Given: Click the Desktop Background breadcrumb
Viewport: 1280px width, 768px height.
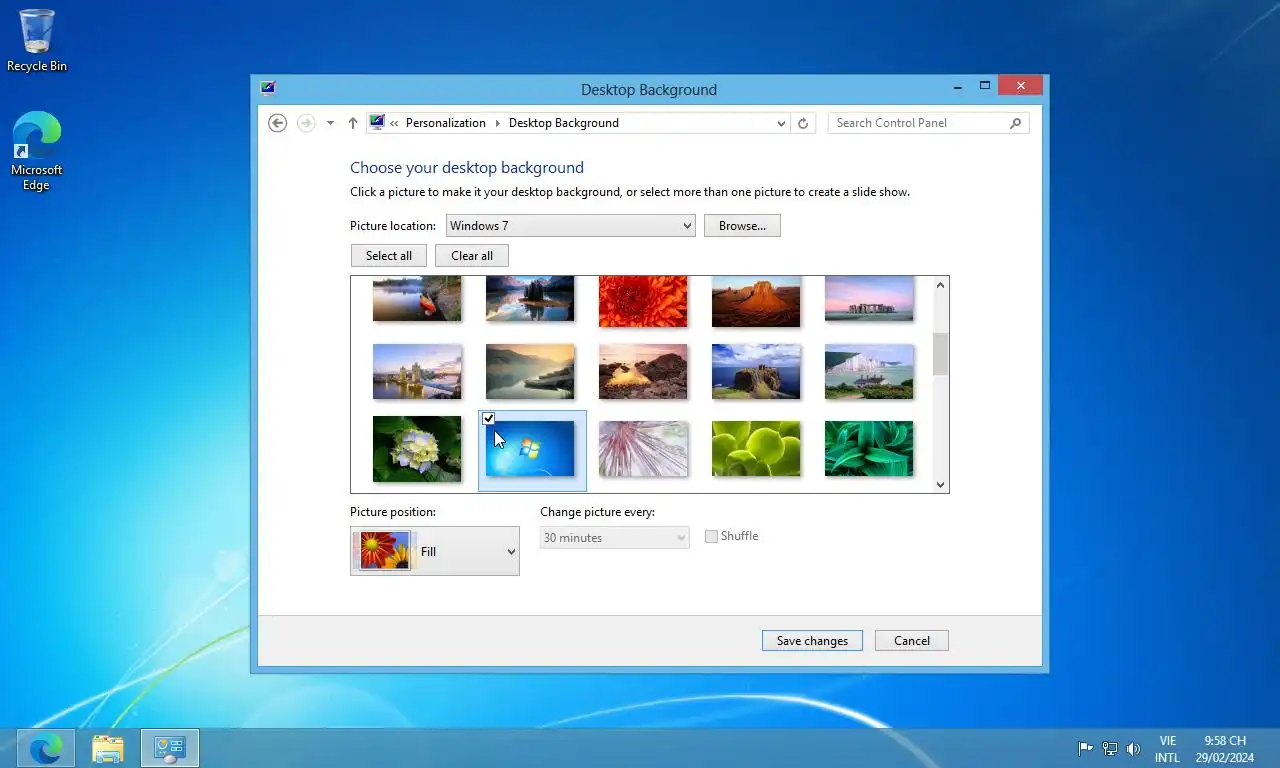Looking at the screenshot, I should (x=564, y=123).
